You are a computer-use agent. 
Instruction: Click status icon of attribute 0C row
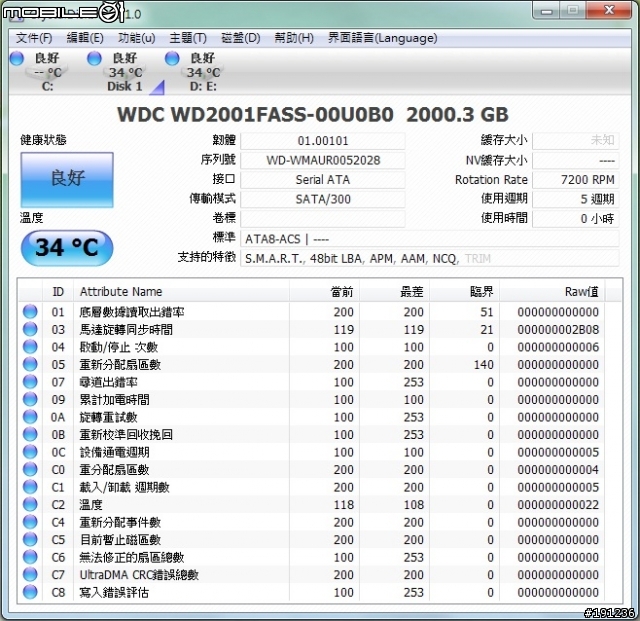30,452
